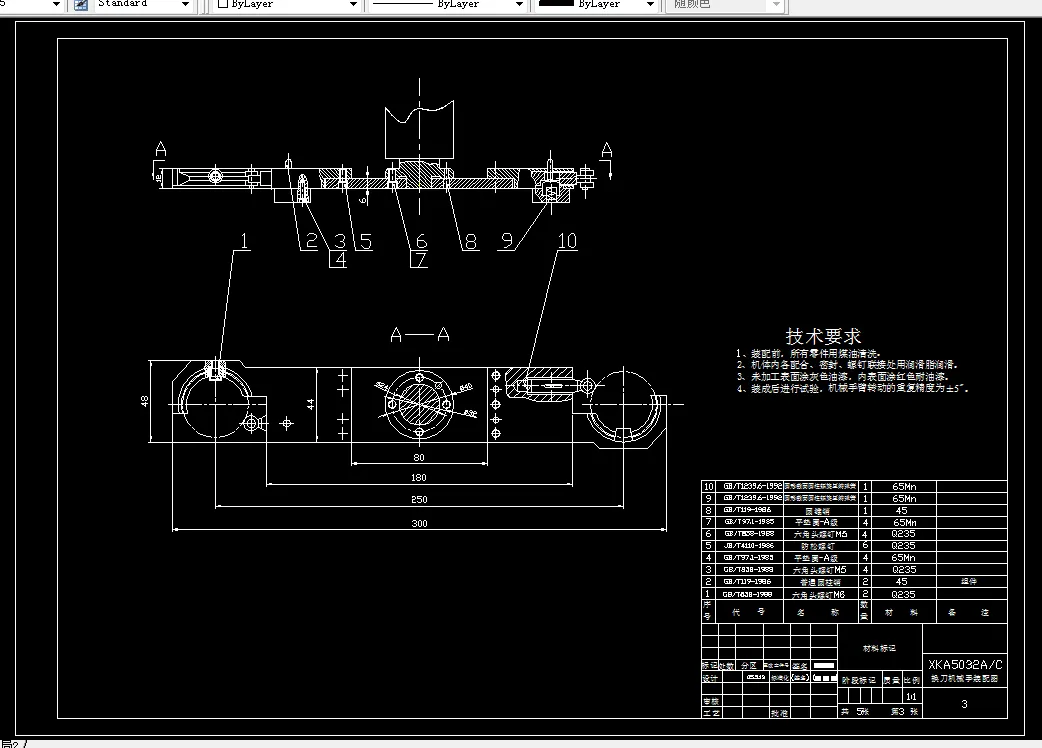Expand the Standard style dropdown

(185, 5)
